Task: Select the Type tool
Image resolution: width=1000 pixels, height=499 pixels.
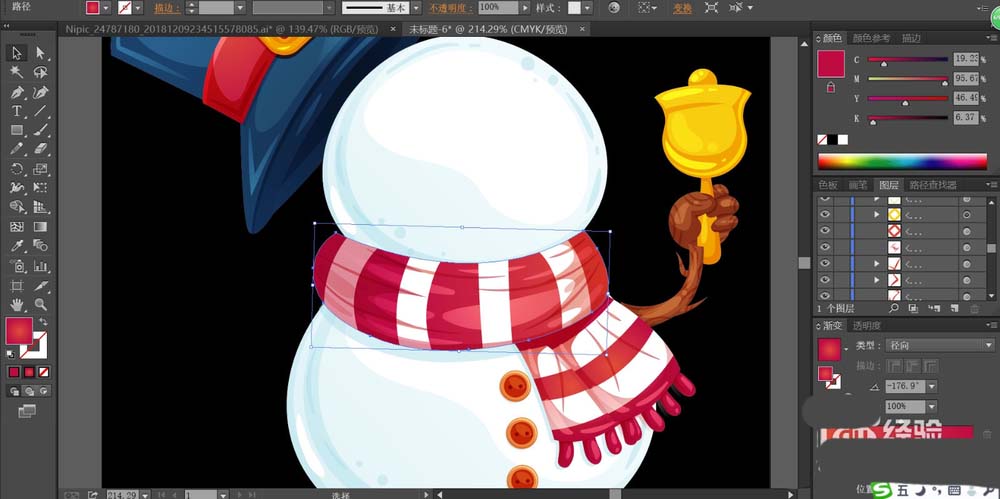Action: pyautogui.click(x=17, y=111)
